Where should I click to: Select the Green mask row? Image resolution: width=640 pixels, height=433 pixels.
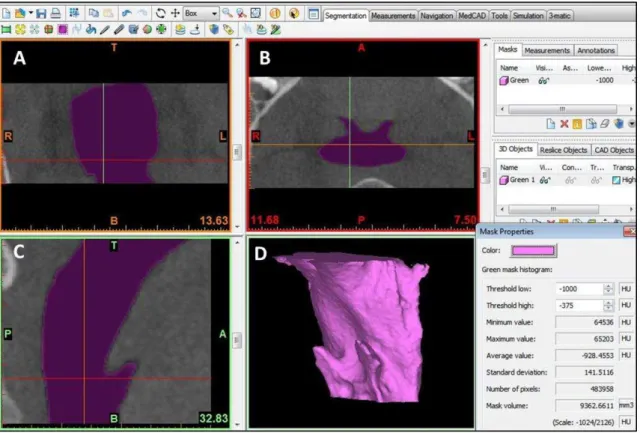pyautogui.click(x=567, y=81)
